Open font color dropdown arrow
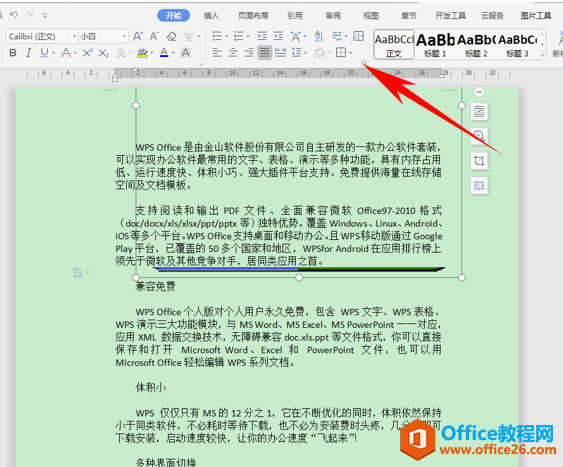 pos(173,53)
